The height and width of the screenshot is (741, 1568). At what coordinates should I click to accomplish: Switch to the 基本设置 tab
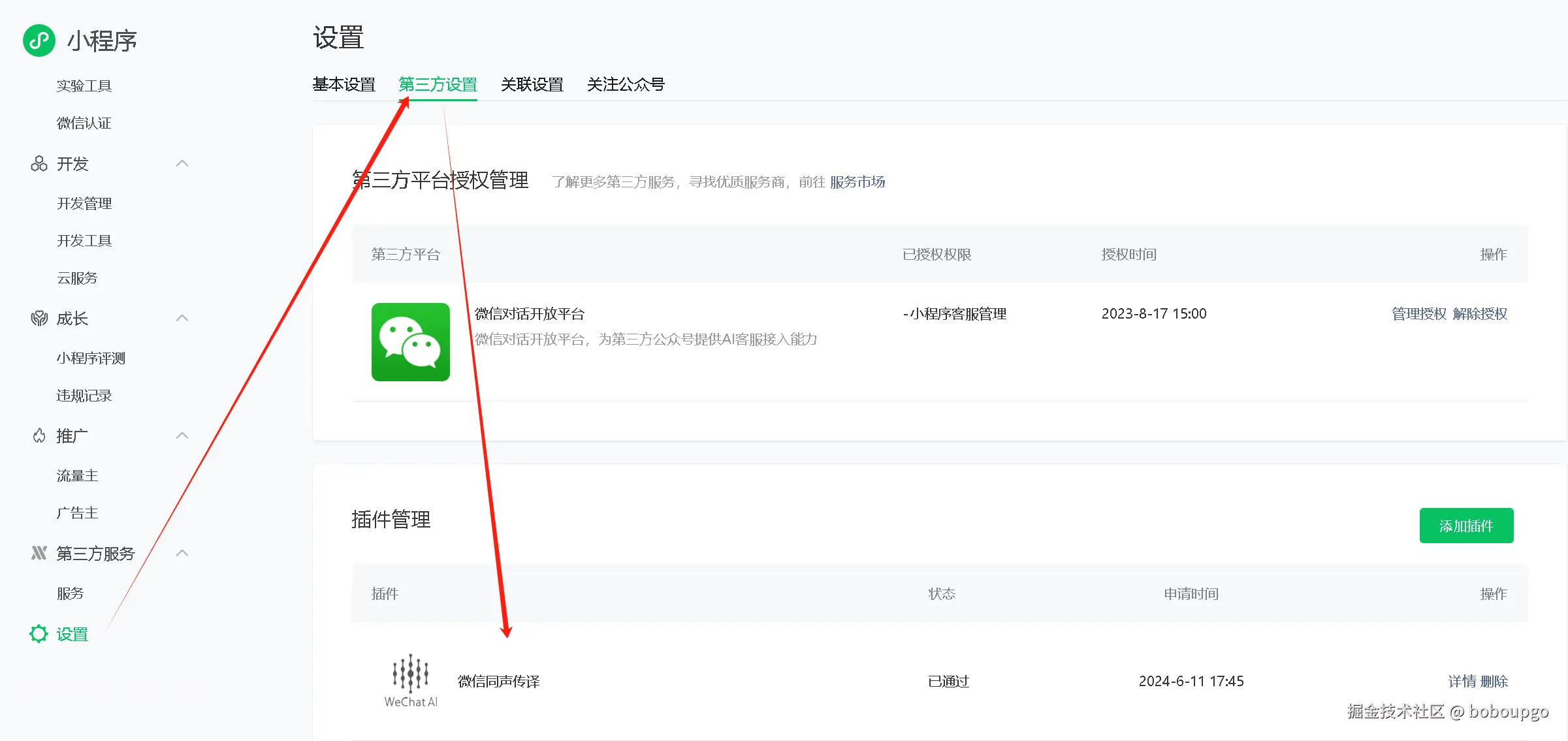[x=344, y=84]
